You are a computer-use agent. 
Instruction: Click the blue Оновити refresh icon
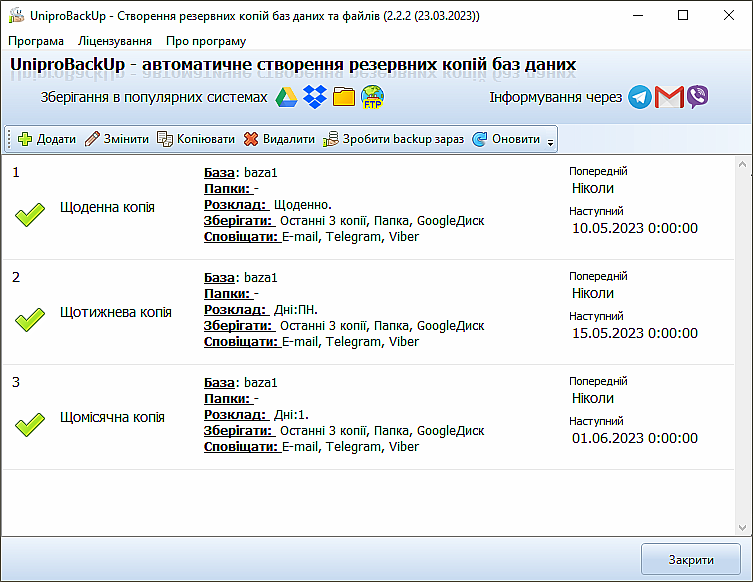[480, 139]
